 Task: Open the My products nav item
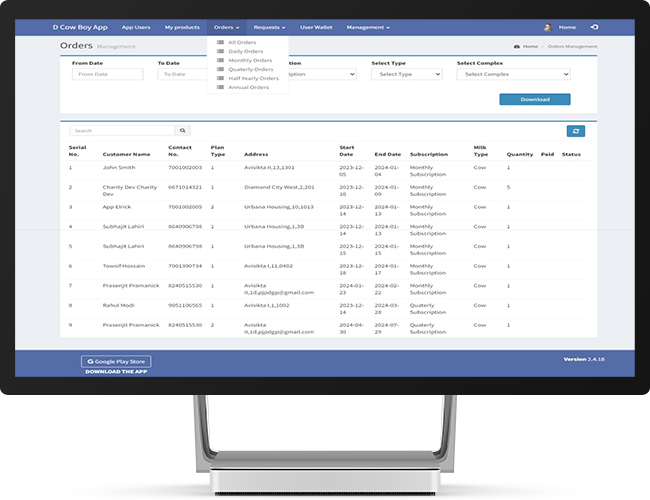[x=182, y=27]
